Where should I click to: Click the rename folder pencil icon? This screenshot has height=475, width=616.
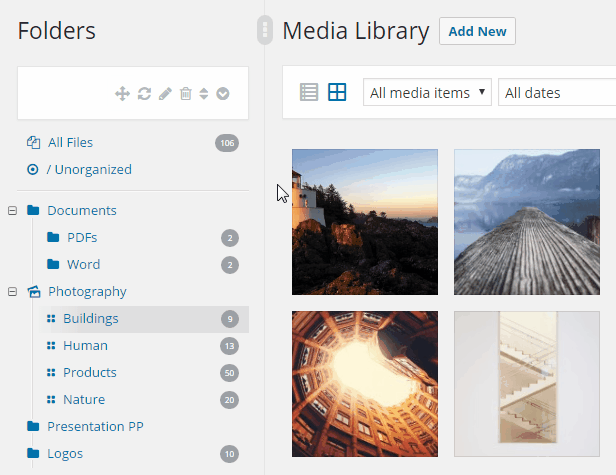point(165,93)
